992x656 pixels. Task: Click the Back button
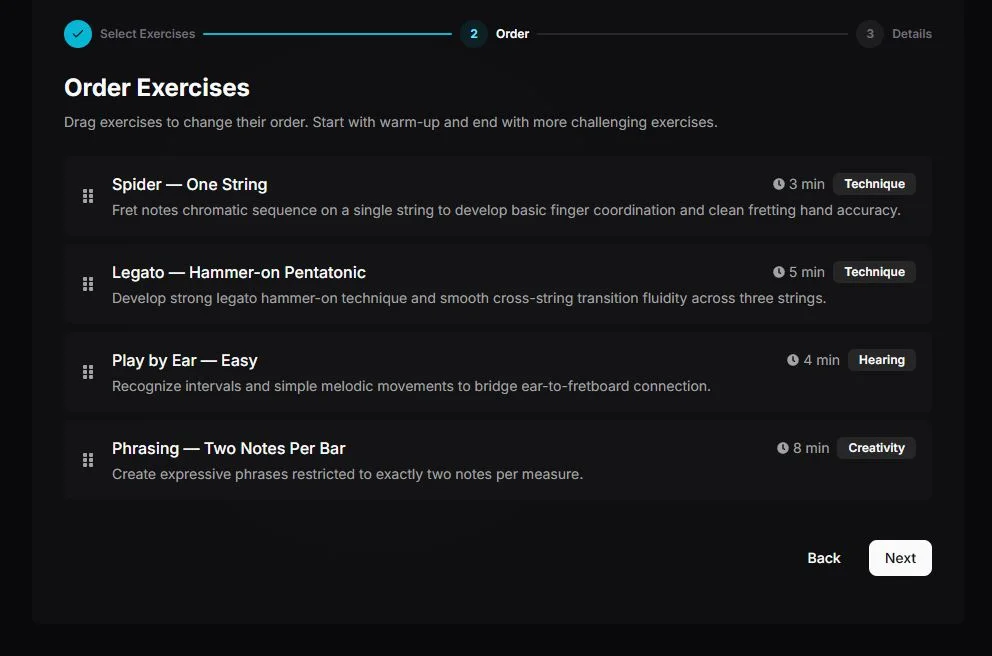pyautogui.click(x=824, y=558)
